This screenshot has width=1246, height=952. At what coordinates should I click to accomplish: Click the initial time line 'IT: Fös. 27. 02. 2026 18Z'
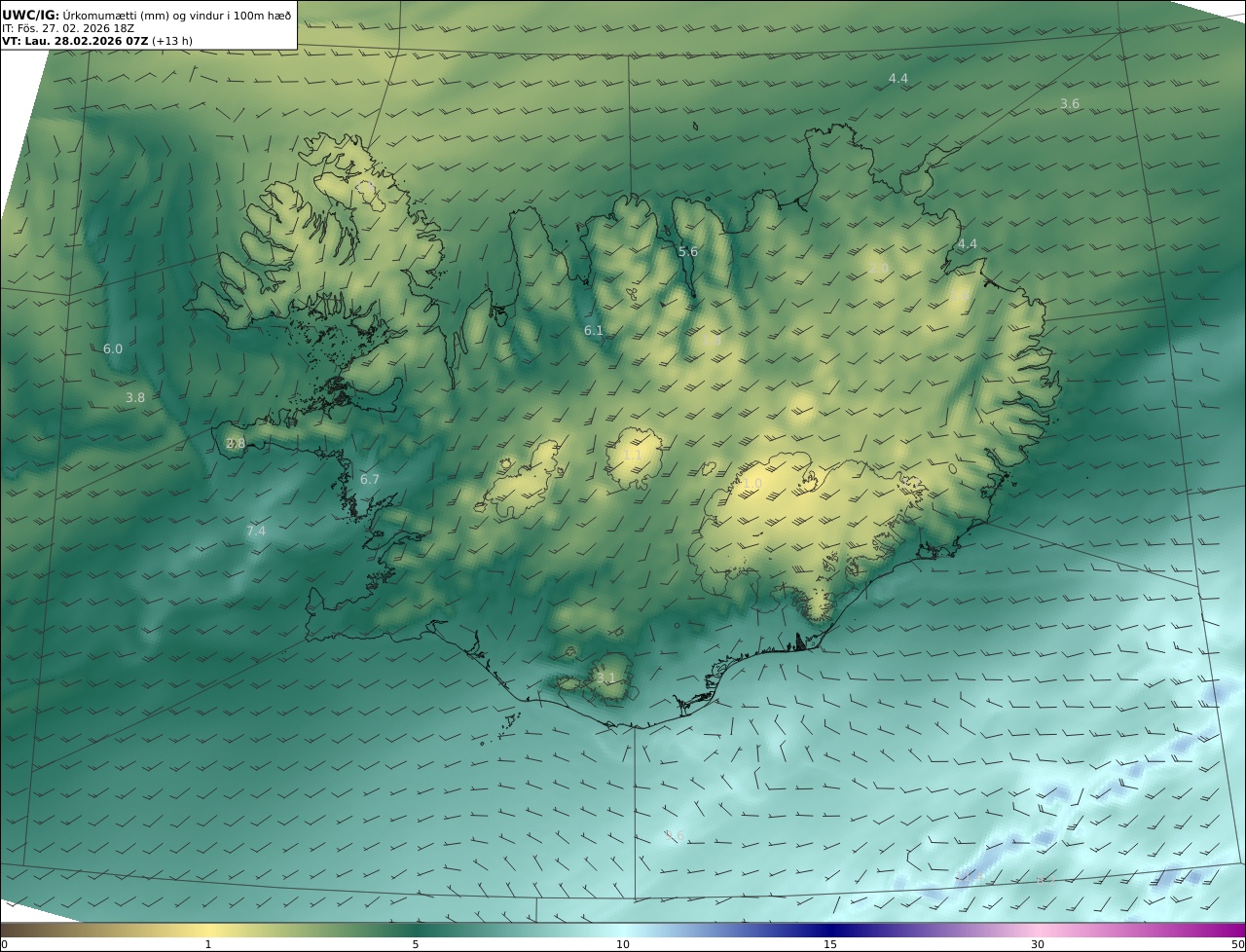pyautogui.click(x=66, y=28)
